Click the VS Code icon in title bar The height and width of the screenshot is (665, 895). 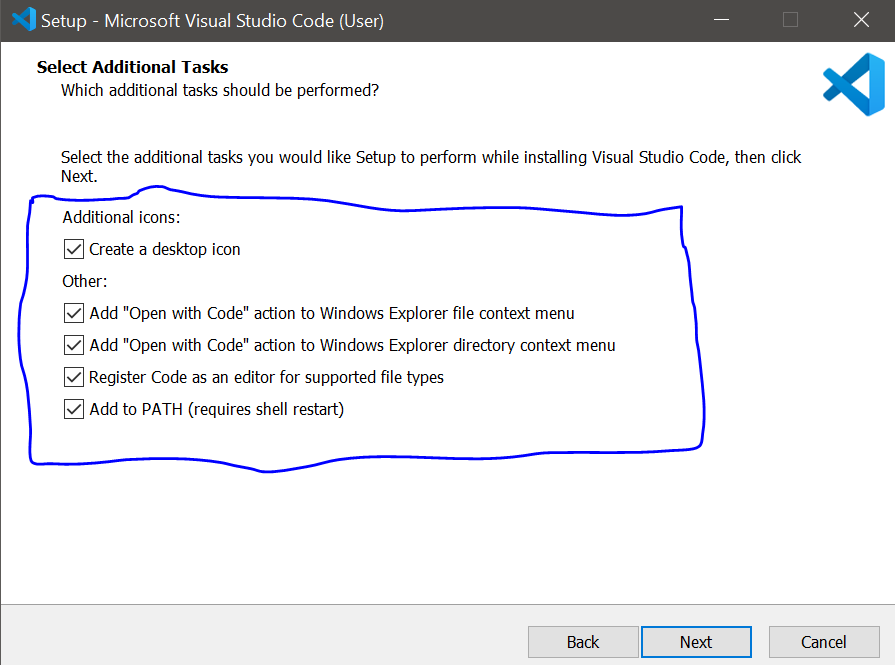[21, 20]
